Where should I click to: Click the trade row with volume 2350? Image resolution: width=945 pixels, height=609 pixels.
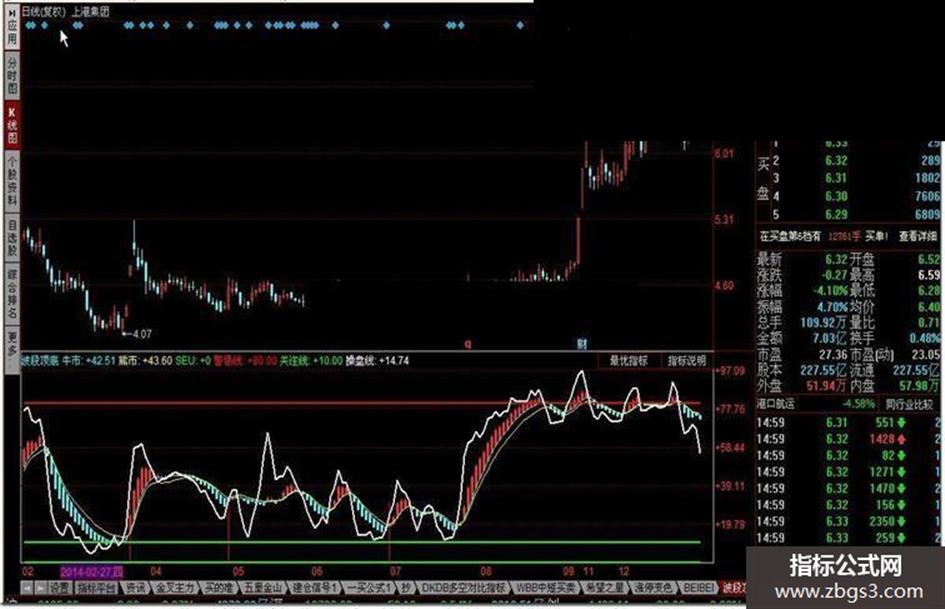(x=848, y=522)
